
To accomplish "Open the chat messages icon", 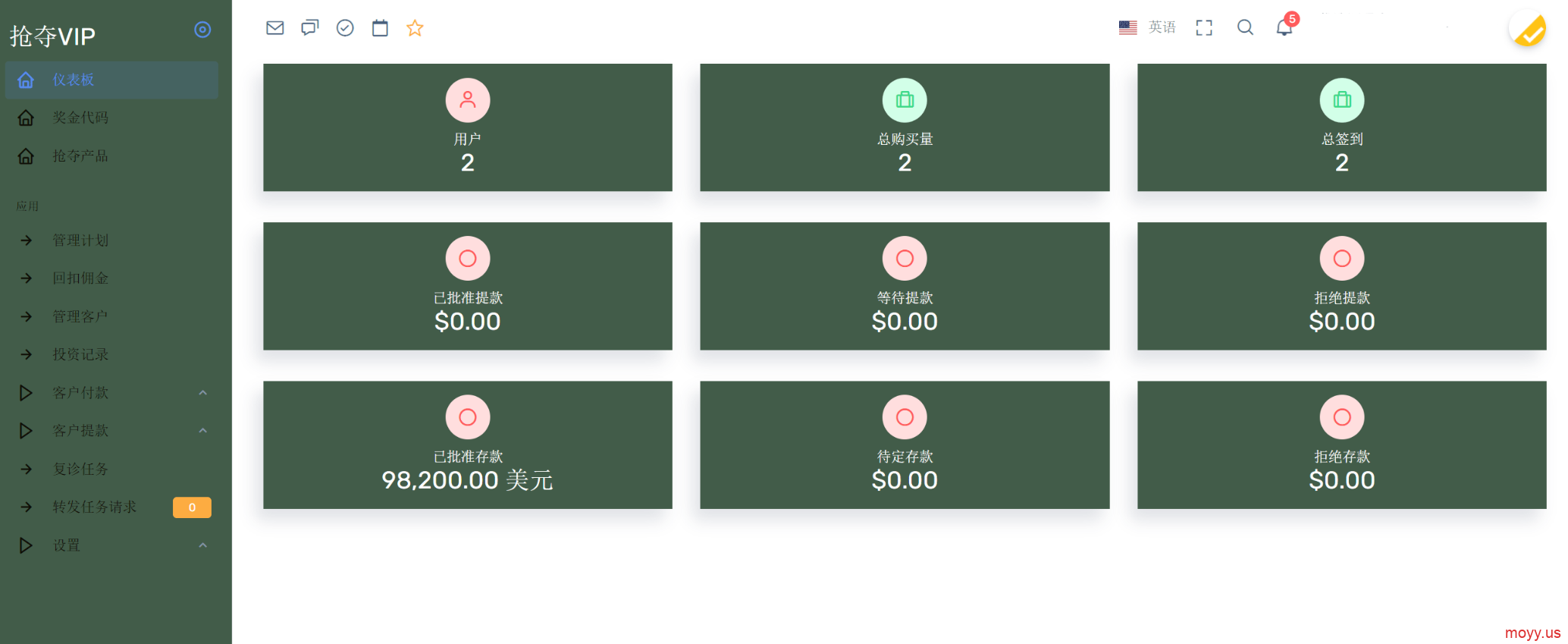I will 310,28.
